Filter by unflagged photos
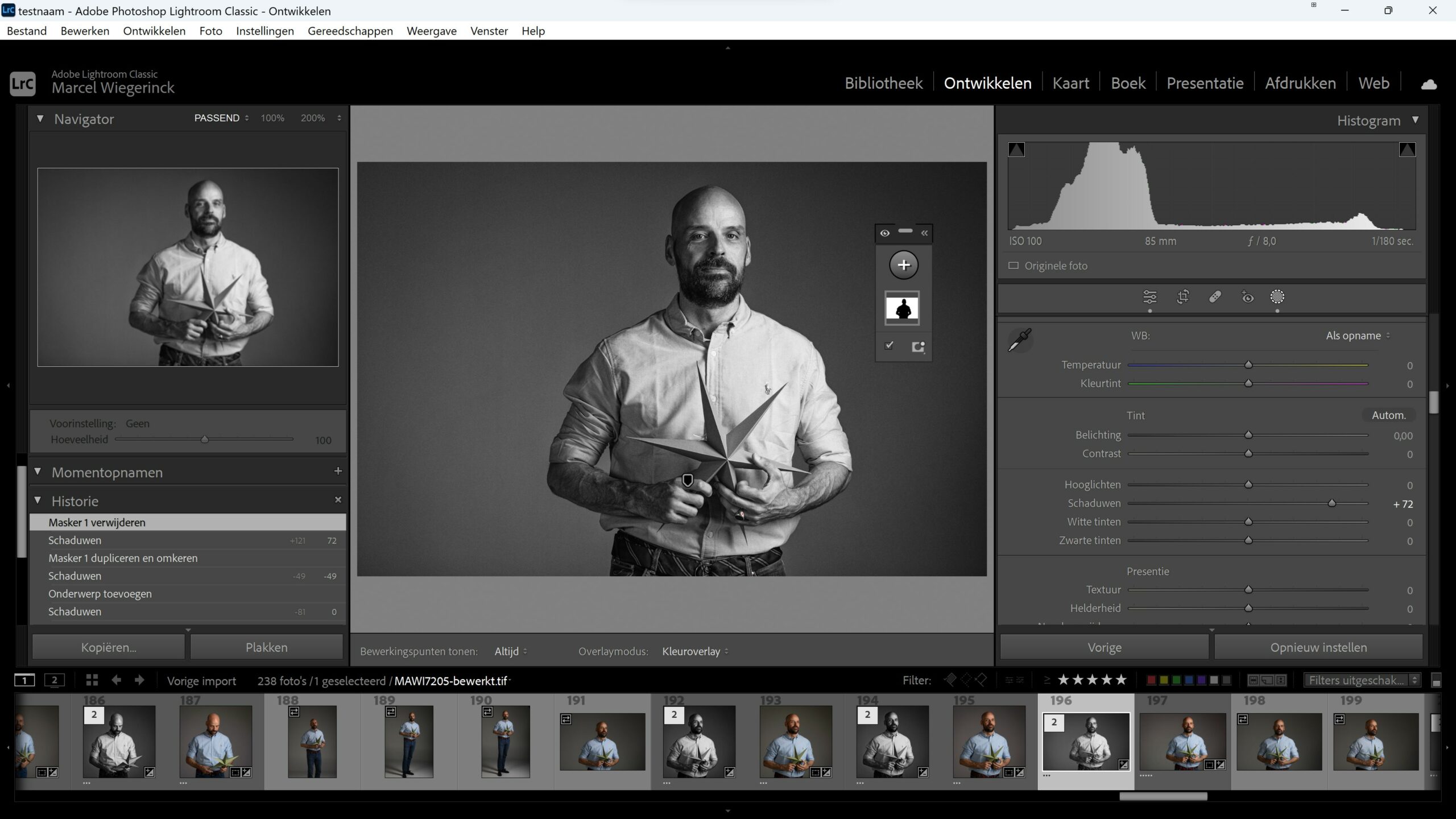The width and height of the screenshot is (1456, 819). click(x=965, y=680)
